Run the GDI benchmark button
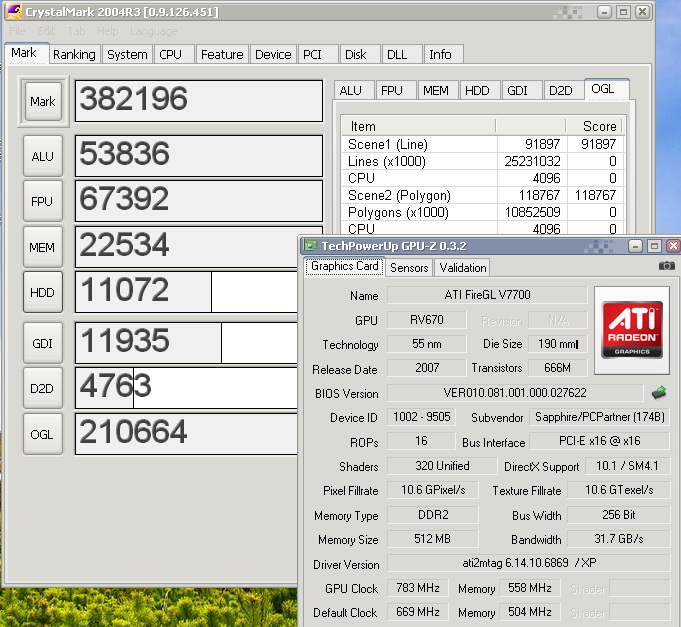The width and height of the screenshot is (681, 627). (43, 343)
